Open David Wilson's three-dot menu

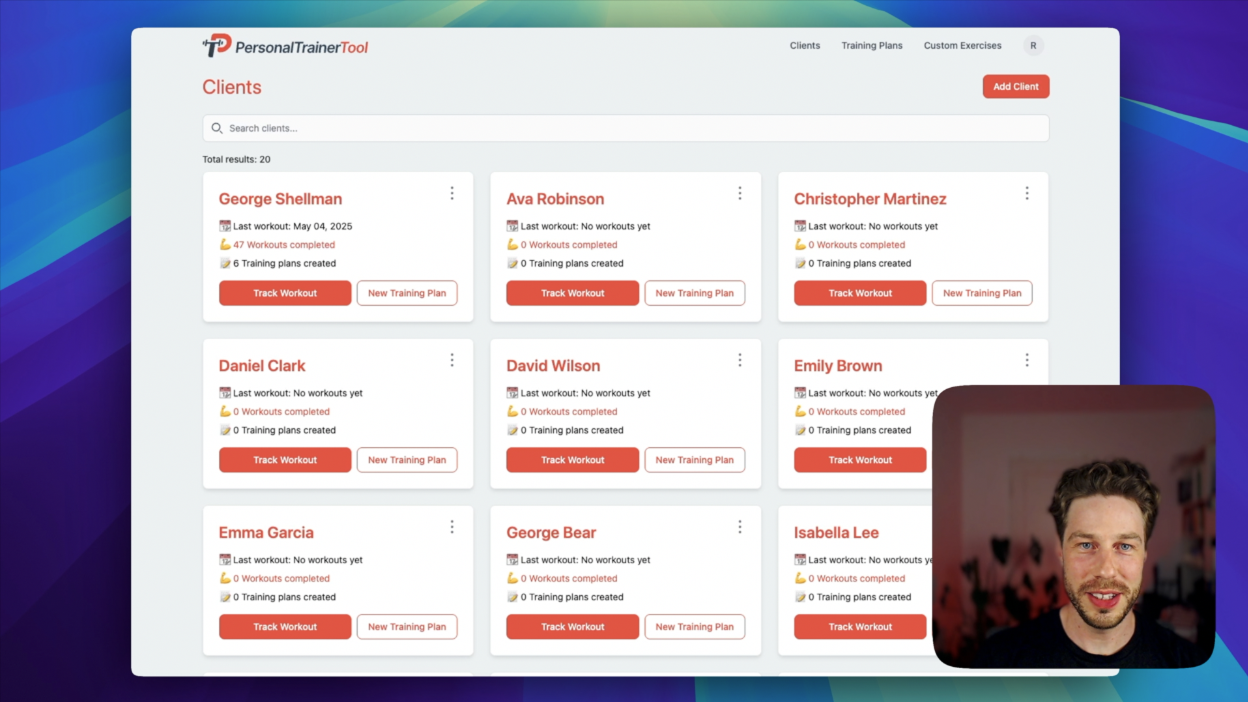(x=740, y=360)
